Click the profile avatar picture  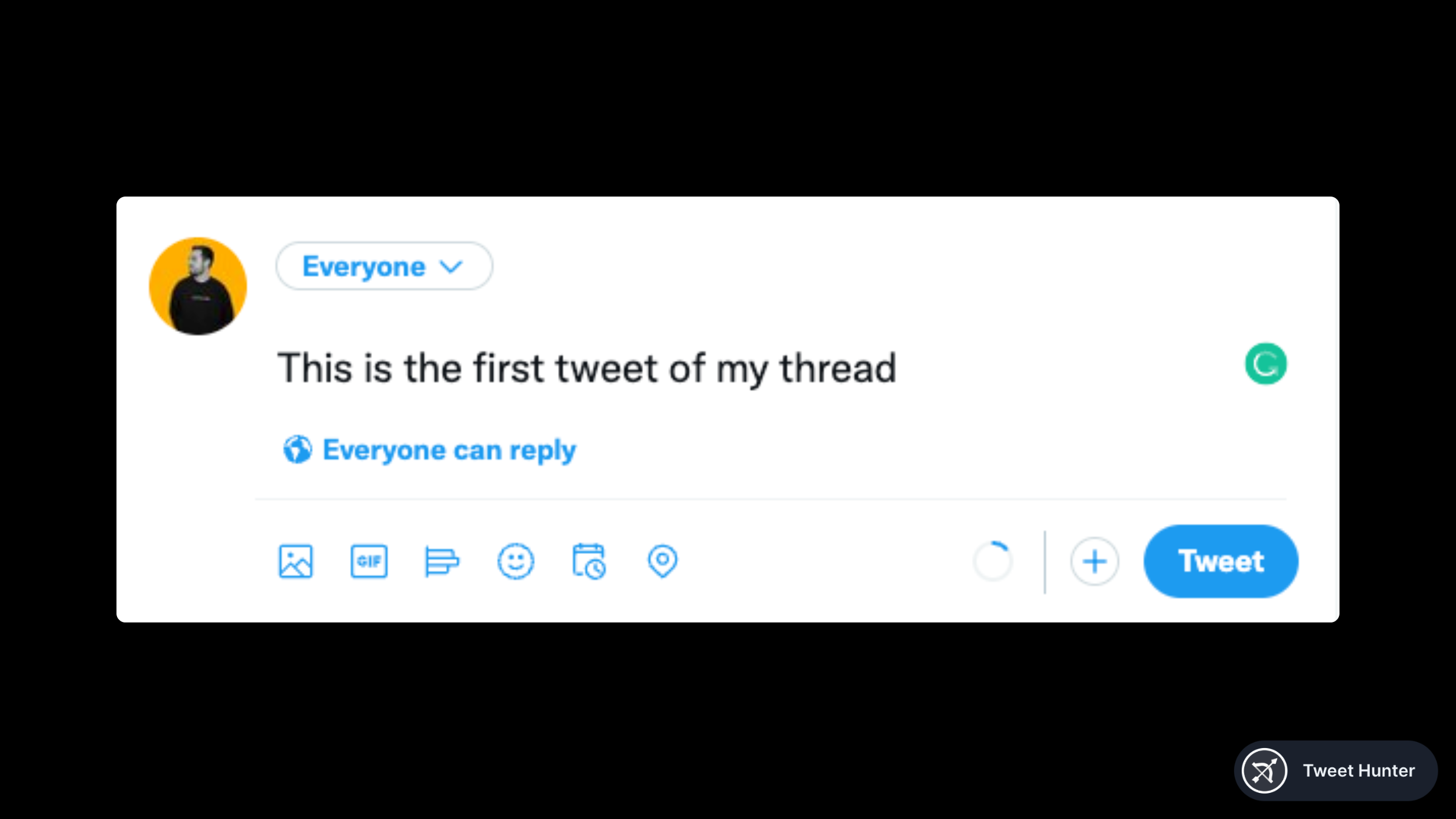pos(197,286)
